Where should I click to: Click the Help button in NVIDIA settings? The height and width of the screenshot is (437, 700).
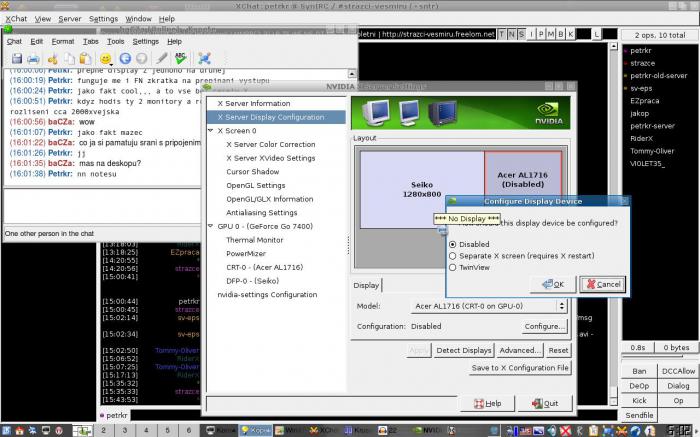(x=488, y=404)
